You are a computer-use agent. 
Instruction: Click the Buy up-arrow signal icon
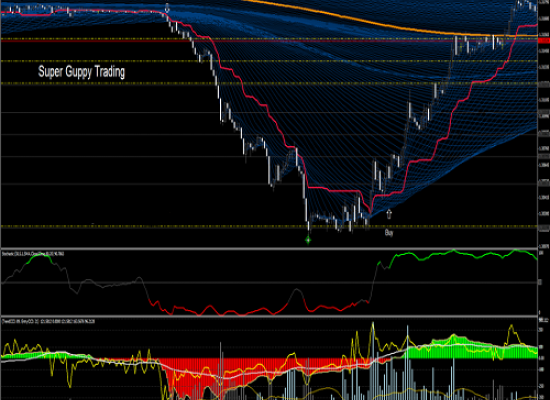click(389, 214)
